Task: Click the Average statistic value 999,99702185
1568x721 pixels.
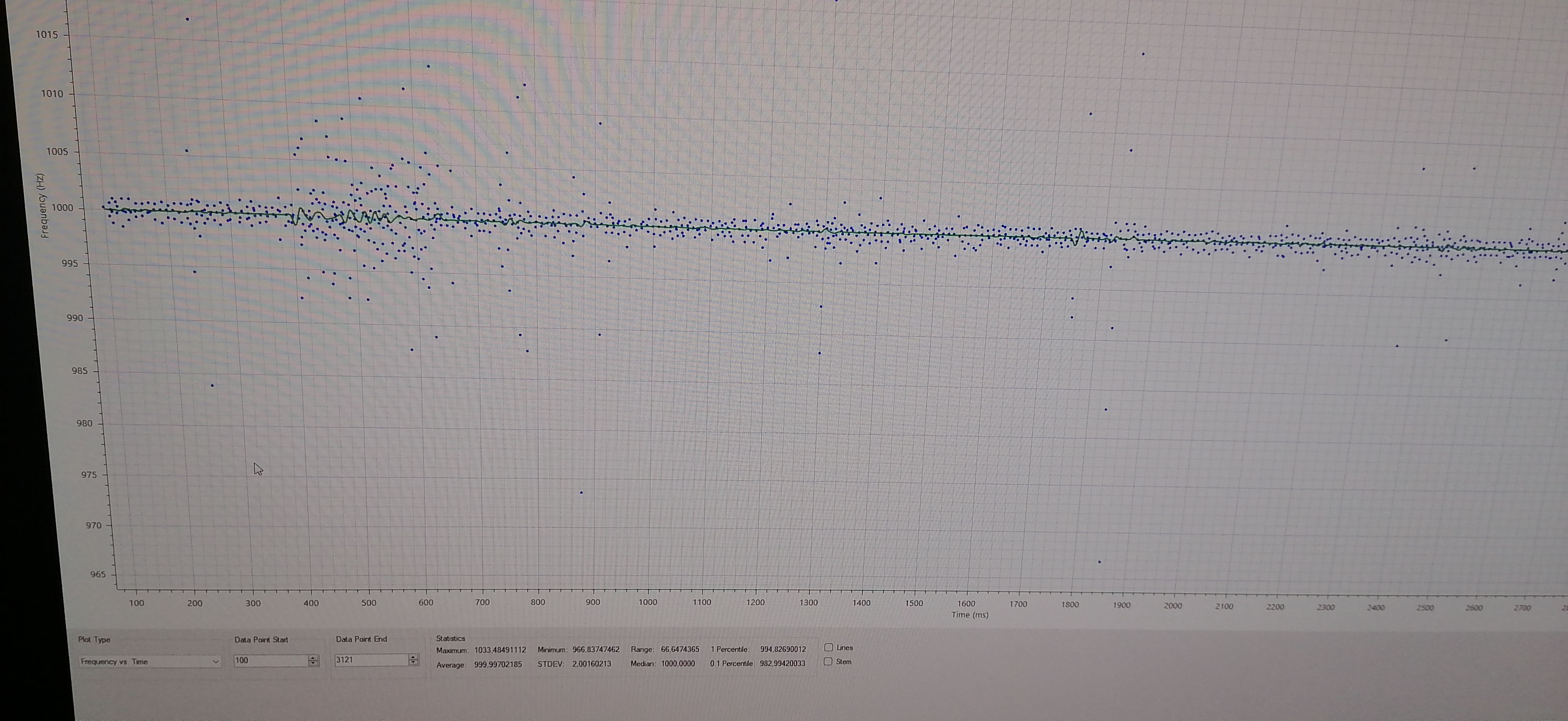Action: tap(497, 665)
